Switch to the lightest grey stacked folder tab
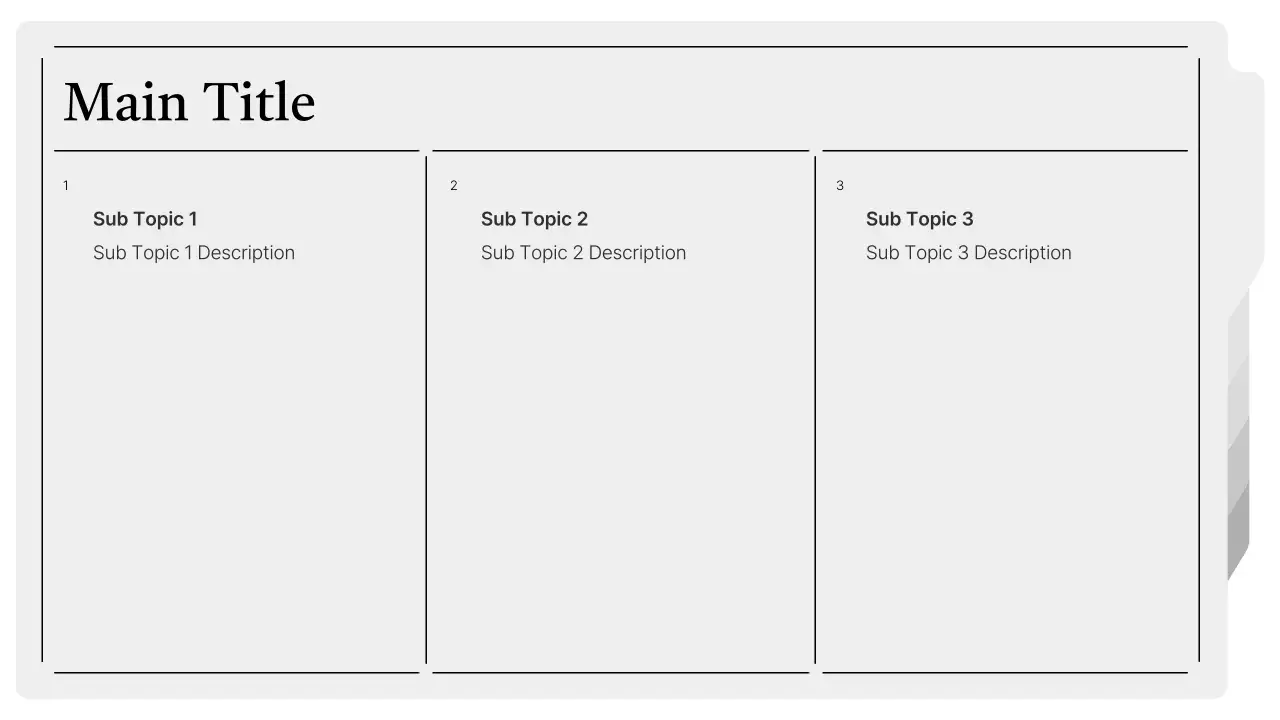The image size is (1280, 720). tap(1239, 330)
